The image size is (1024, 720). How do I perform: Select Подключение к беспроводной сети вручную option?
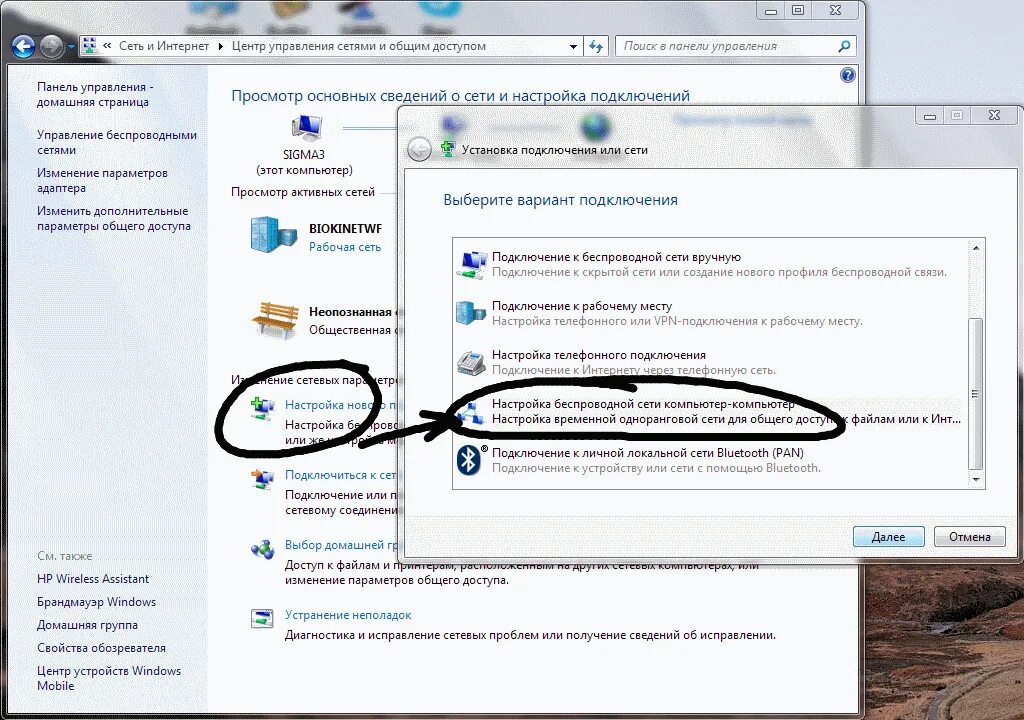click(711, 265)
